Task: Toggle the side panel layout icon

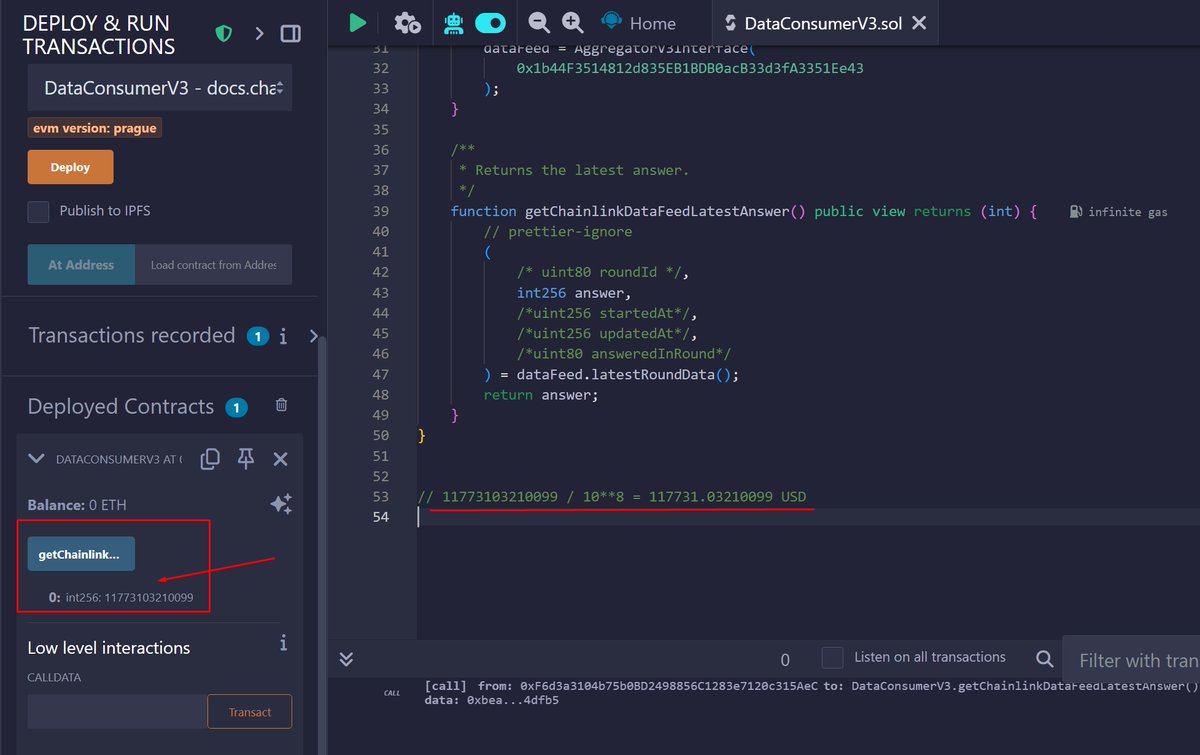Action: 290,34
